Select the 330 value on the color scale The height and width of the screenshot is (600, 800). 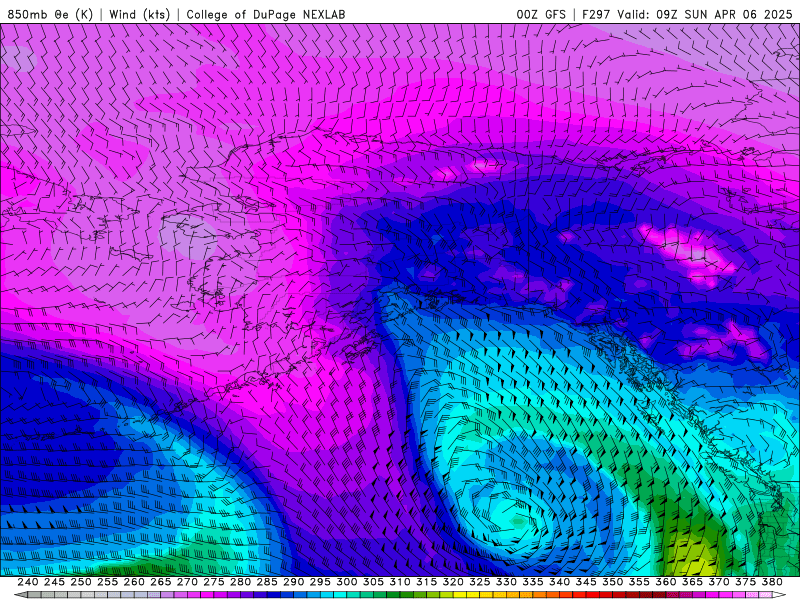506,582
